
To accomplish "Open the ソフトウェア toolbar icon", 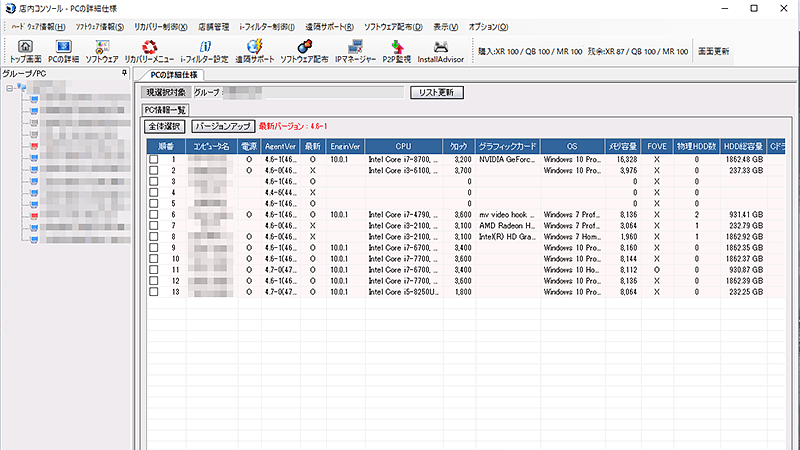I will click(102, 52).
